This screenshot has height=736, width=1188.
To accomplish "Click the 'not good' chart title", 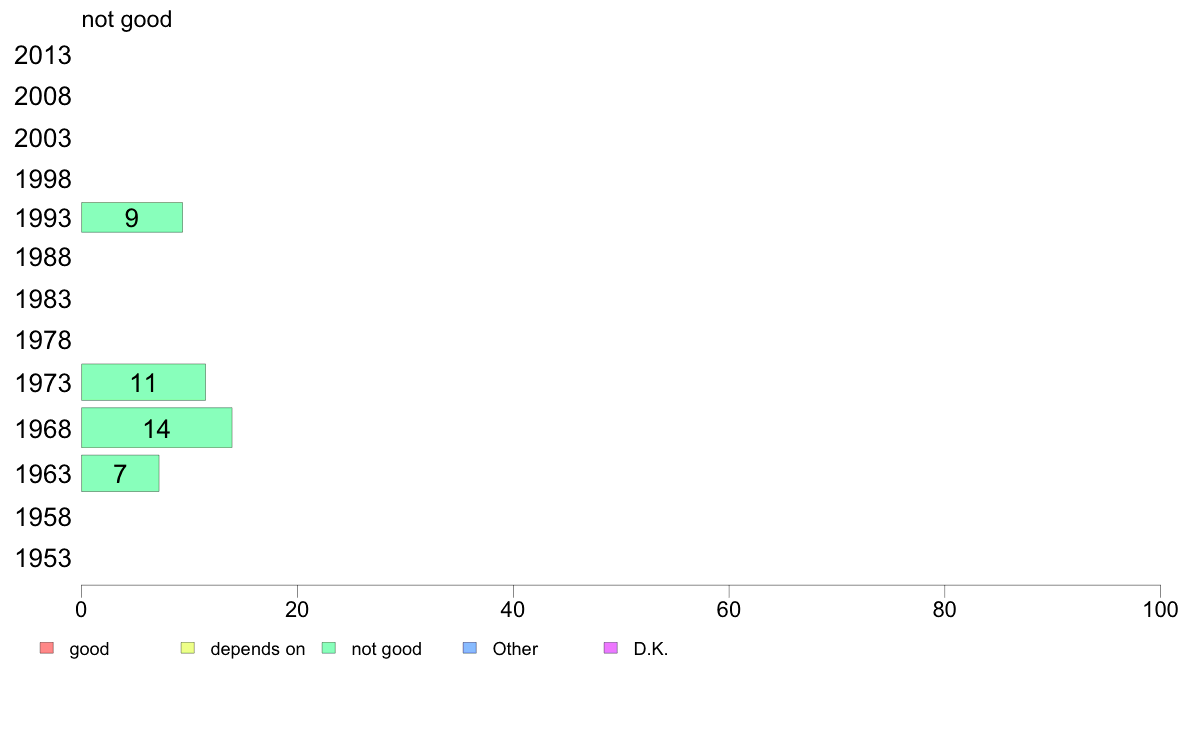I will coord(127,19).
